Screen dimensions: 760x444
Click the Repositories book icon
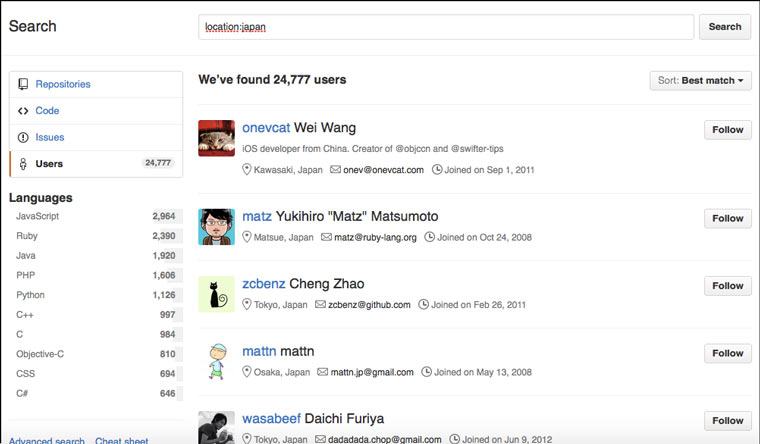tap(23, 84)
